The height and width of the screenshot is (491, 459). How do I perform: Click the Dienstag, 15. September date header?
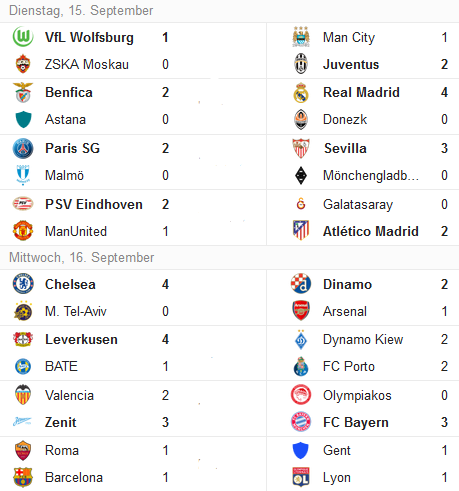(81, 11)
